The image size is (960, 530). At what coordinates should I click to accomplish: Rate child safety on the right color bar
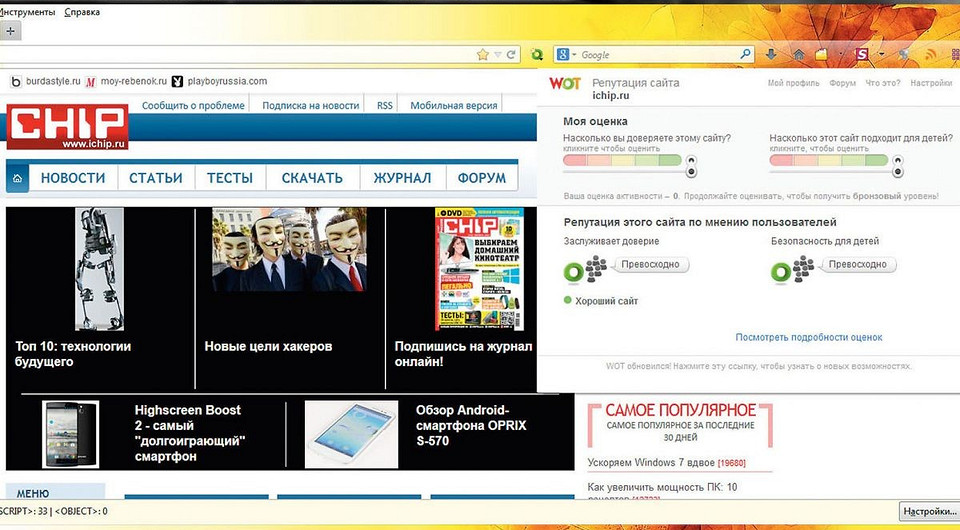[x=828, y=160]
